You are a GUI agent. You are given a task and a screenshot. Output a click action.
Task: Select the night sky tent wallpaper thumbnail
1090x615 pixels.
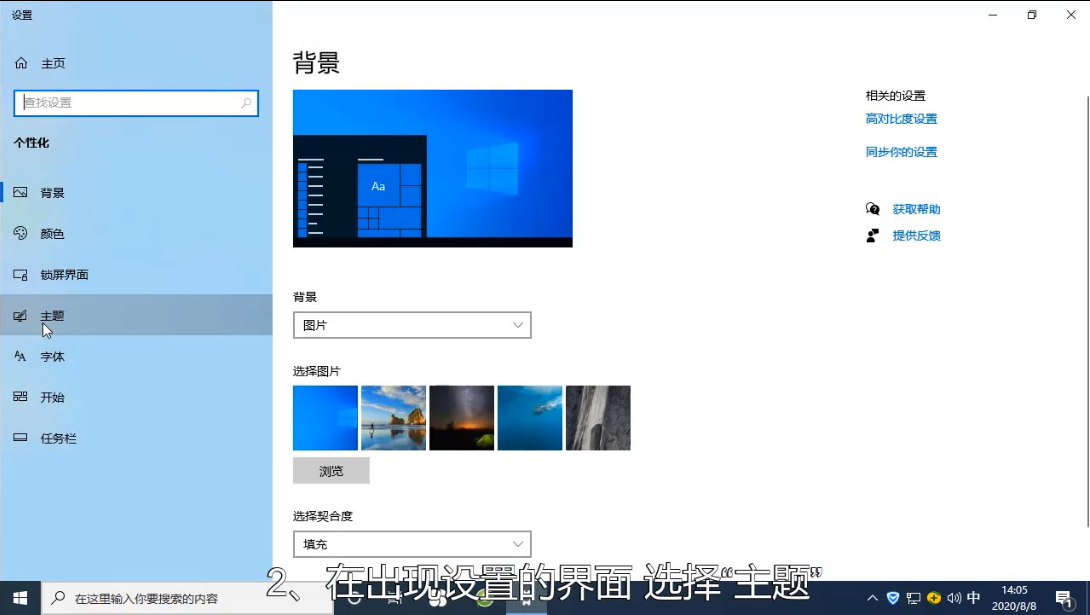point(462,418)
